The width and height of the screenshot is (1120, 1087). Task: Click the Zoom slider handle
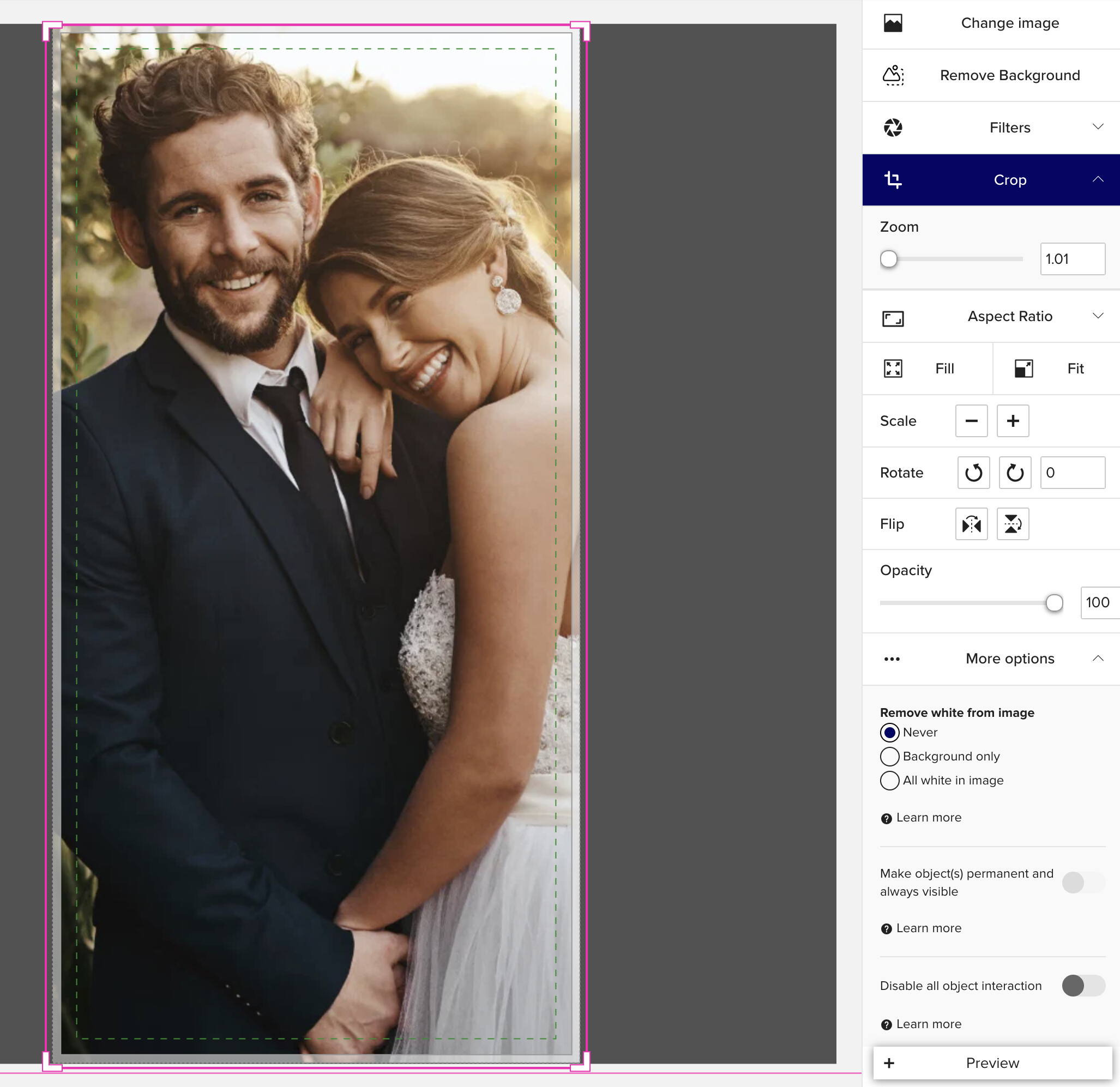(889, 259)
